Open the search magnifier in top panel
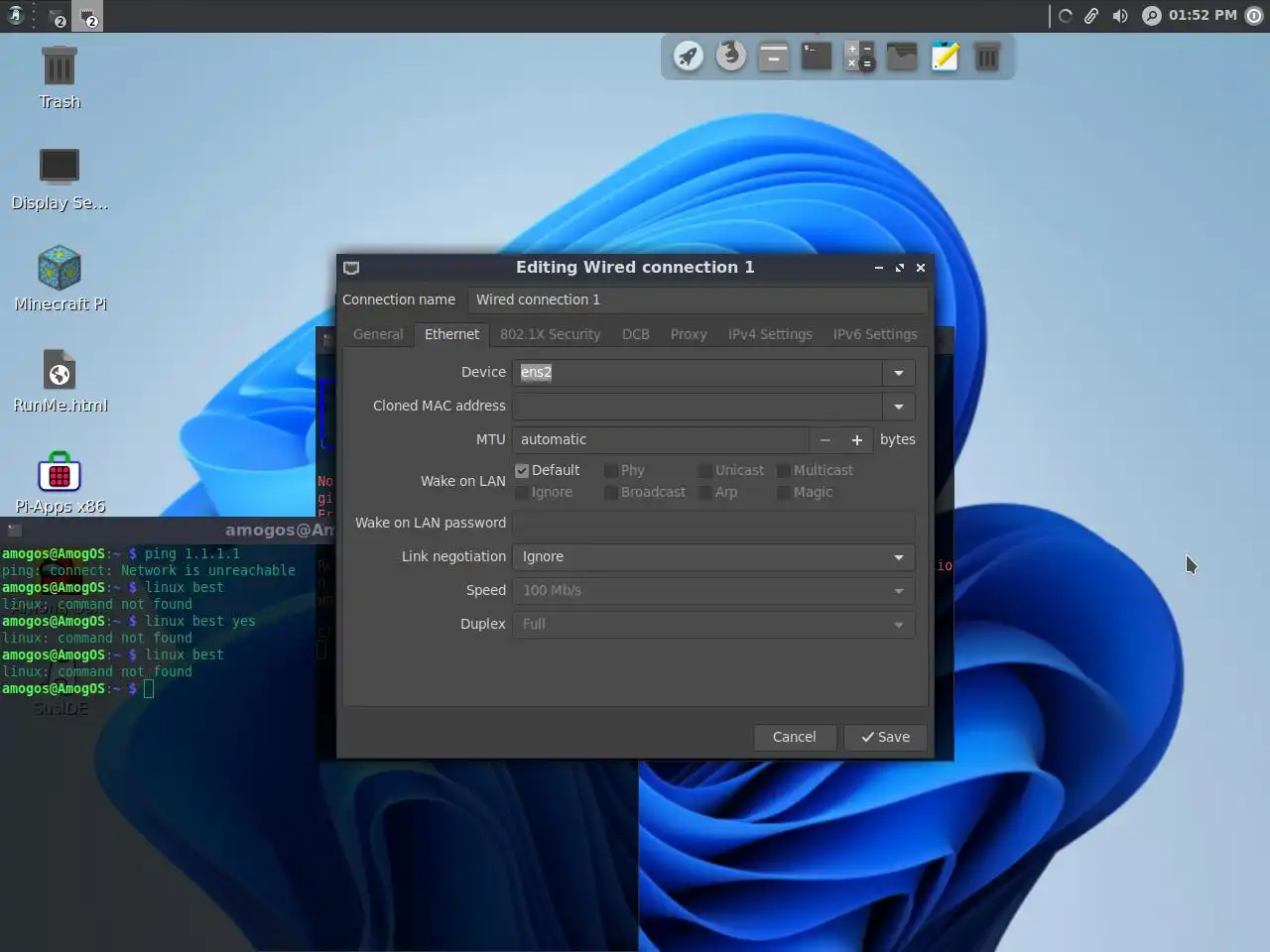 1151,16
